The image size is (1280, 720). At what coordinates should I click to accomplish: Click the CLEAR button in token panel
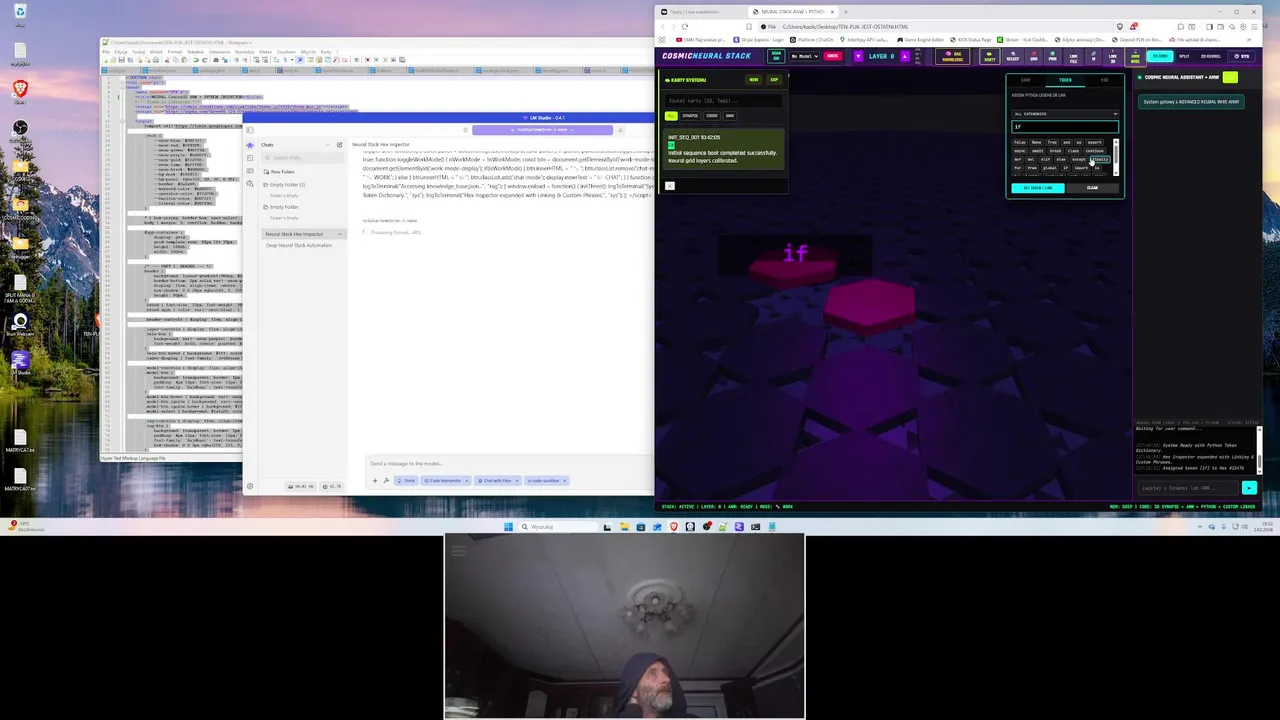click(1093, 188)
